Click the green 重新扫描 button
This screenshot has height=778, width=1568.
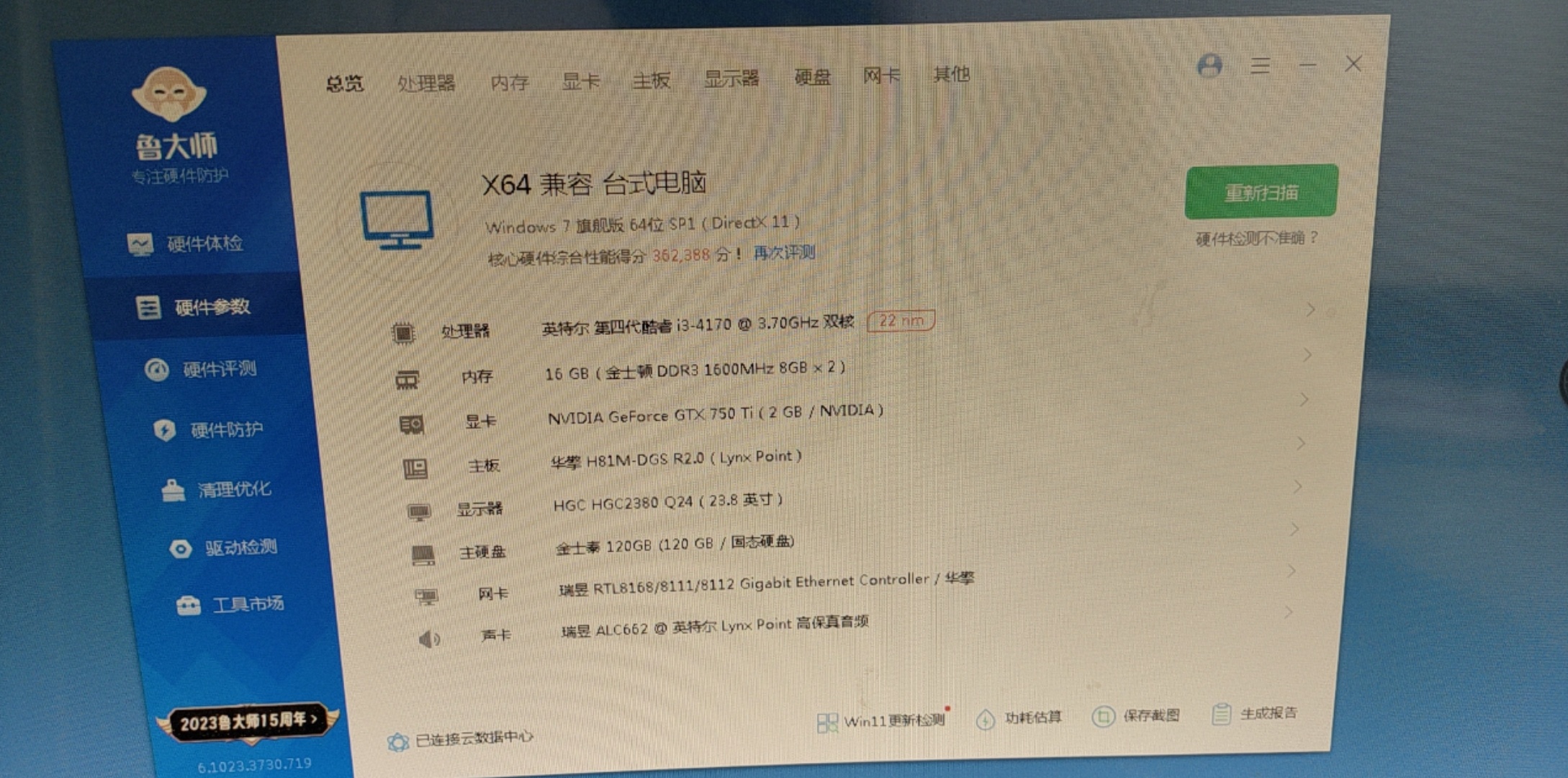coord(1261,192)
